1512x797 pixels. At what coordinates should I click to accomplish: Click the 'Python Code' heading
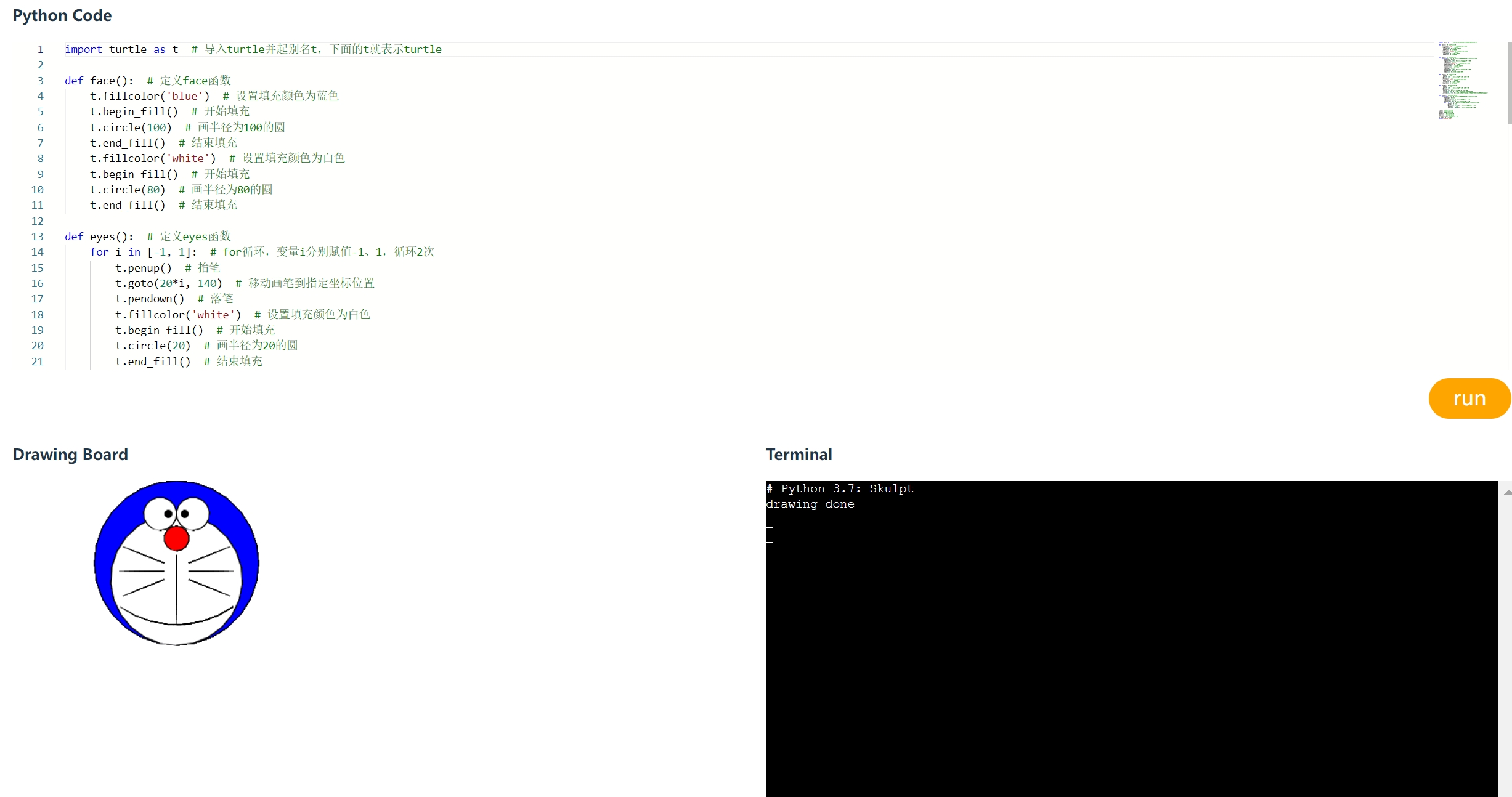click(x=62, y=15)
